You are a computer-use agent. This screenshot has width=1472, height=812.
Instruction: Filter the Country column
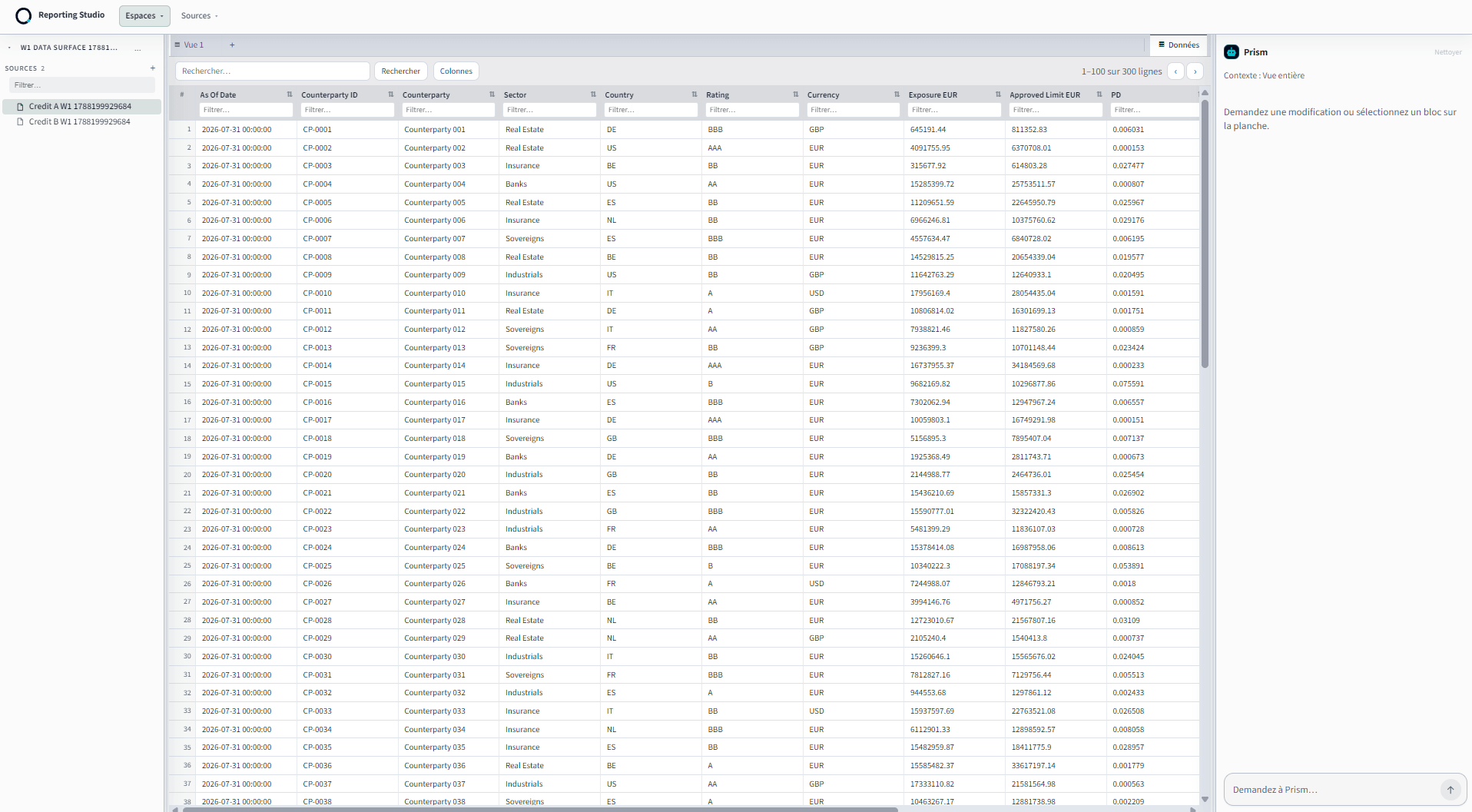651,110
